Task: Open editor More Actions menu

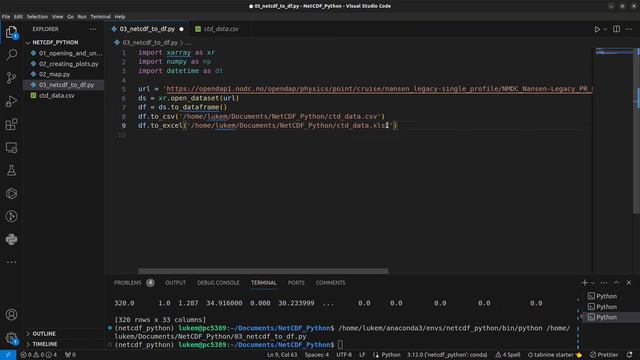Action: [x=629, y=29]
